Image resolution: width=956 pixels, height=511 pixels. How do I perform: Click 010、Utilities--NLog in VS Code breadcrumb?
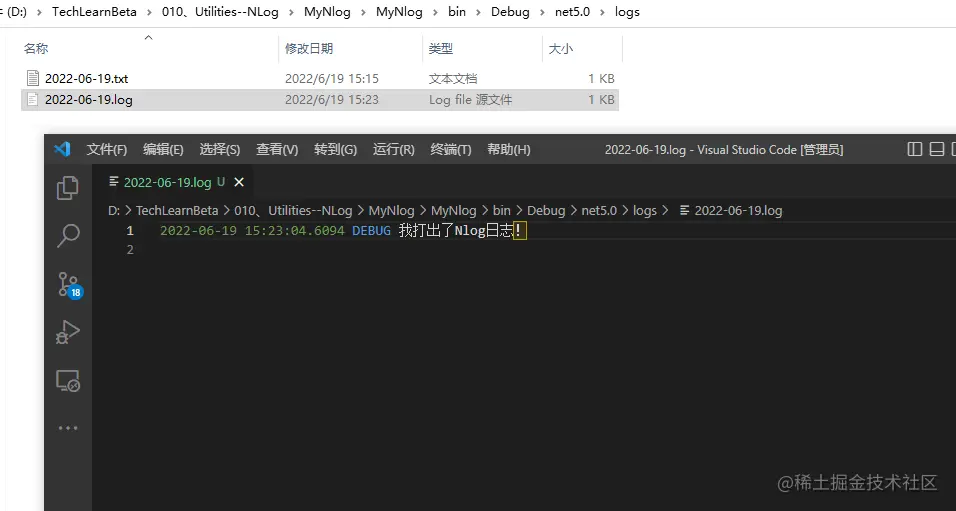[293, 210]
